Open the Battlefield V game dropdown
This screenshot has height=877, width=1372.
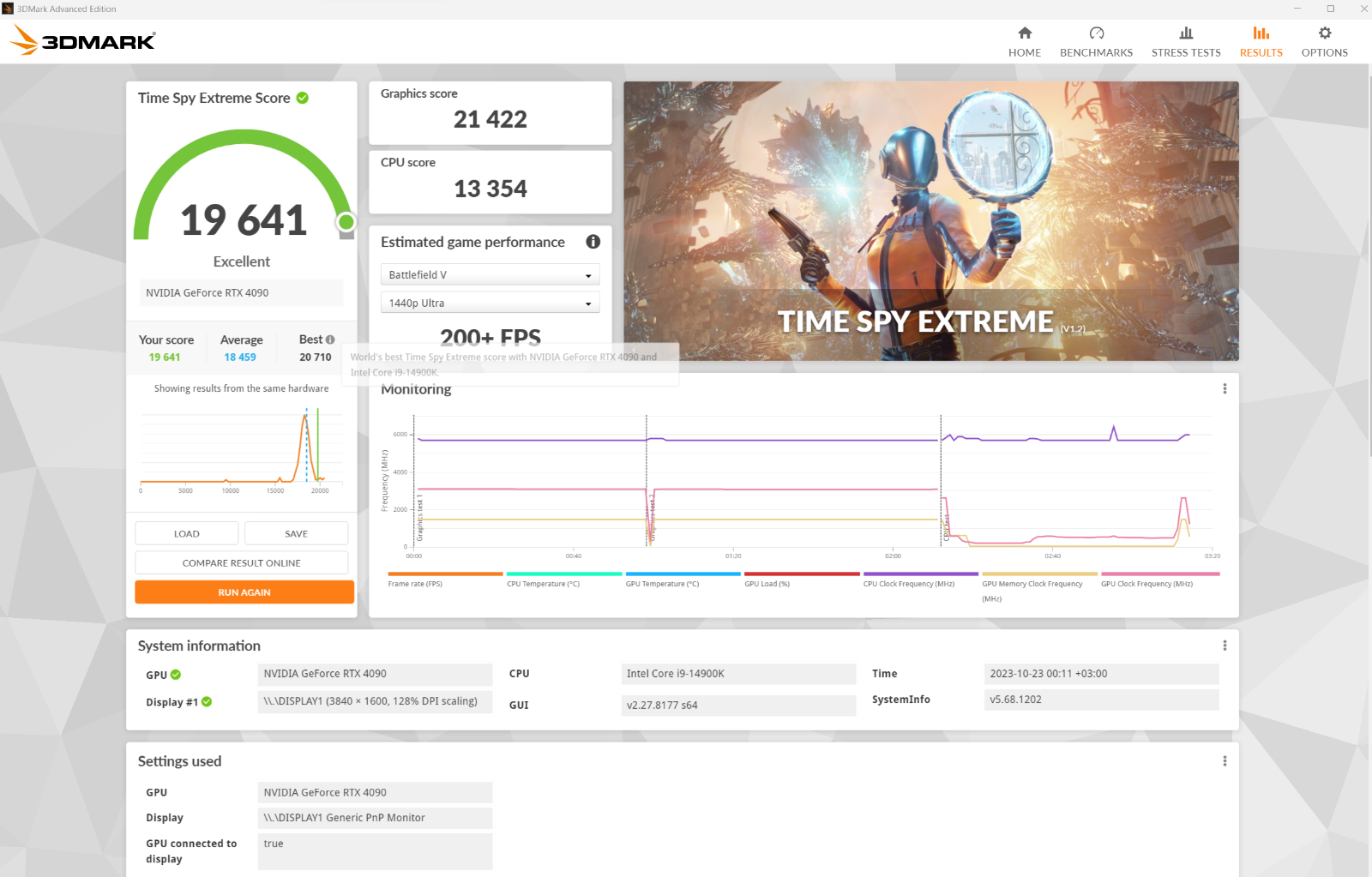(x=490, y=274)
